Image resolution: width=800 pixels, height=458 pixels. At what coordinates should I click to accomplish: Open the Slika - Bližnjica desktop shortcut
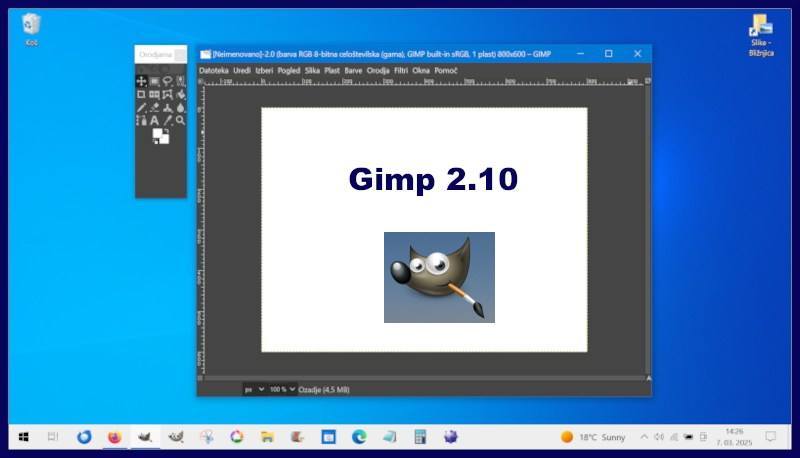coord(761,35)
